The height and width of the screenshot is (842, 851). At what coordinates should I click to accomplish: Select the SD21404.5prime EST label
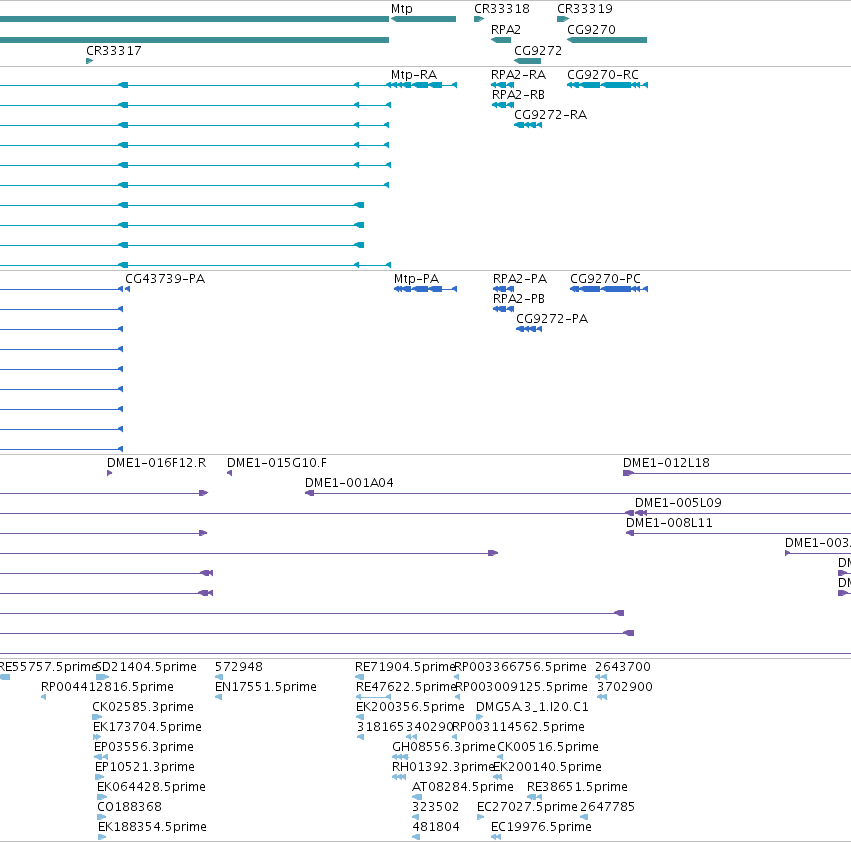[146, 667]
